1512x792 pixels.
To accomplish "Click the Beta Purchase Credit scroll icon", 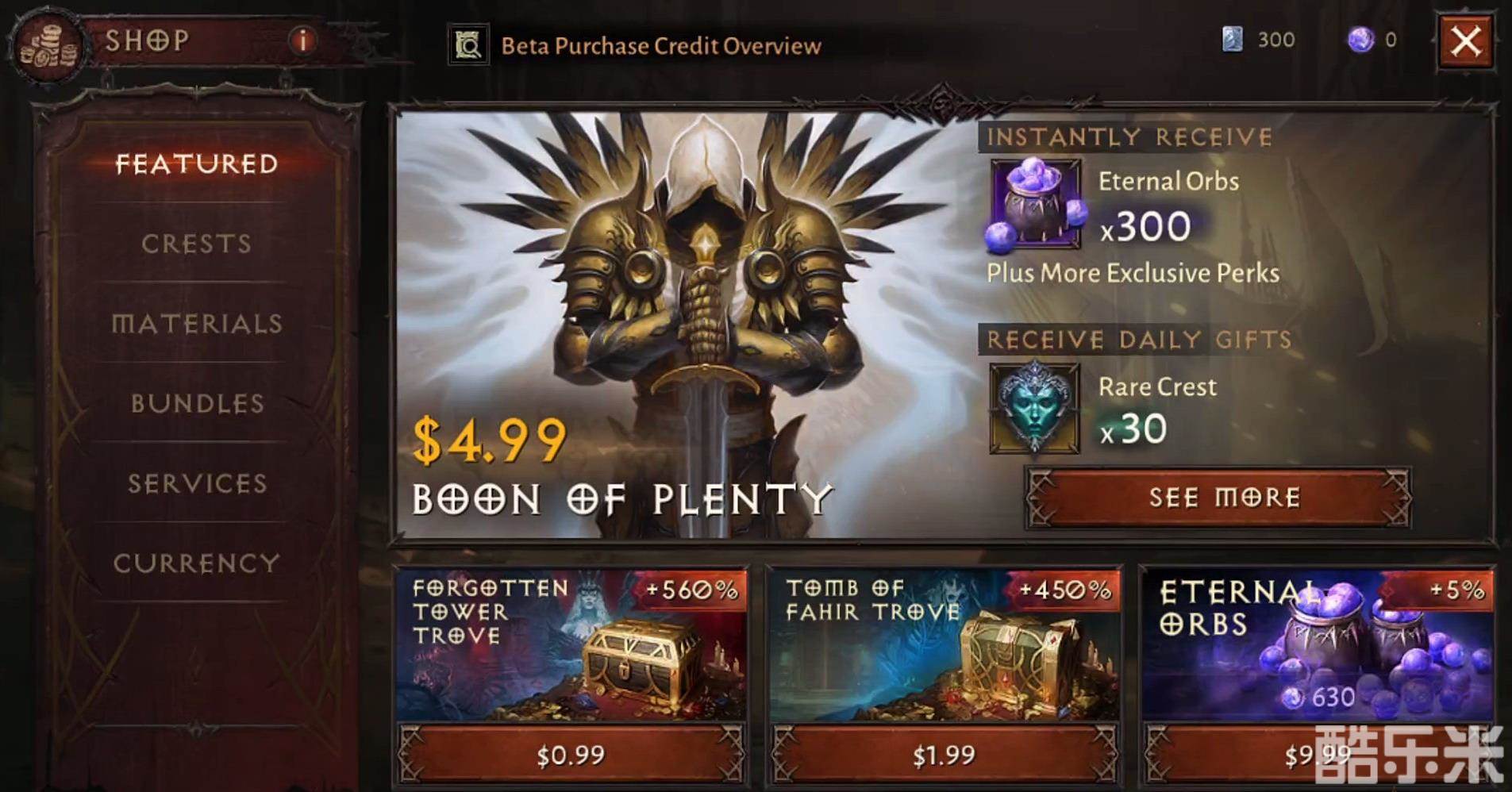I will coord(468,45).
